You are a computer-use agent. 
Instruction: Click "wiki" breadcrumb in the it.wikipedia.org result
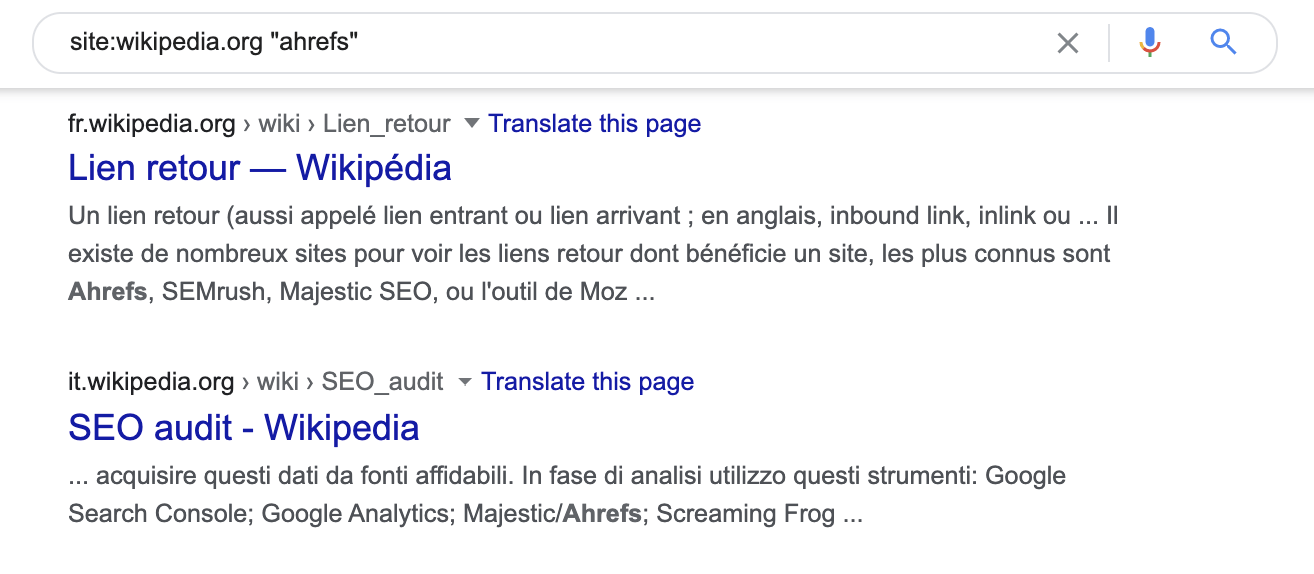coord(279,382)
